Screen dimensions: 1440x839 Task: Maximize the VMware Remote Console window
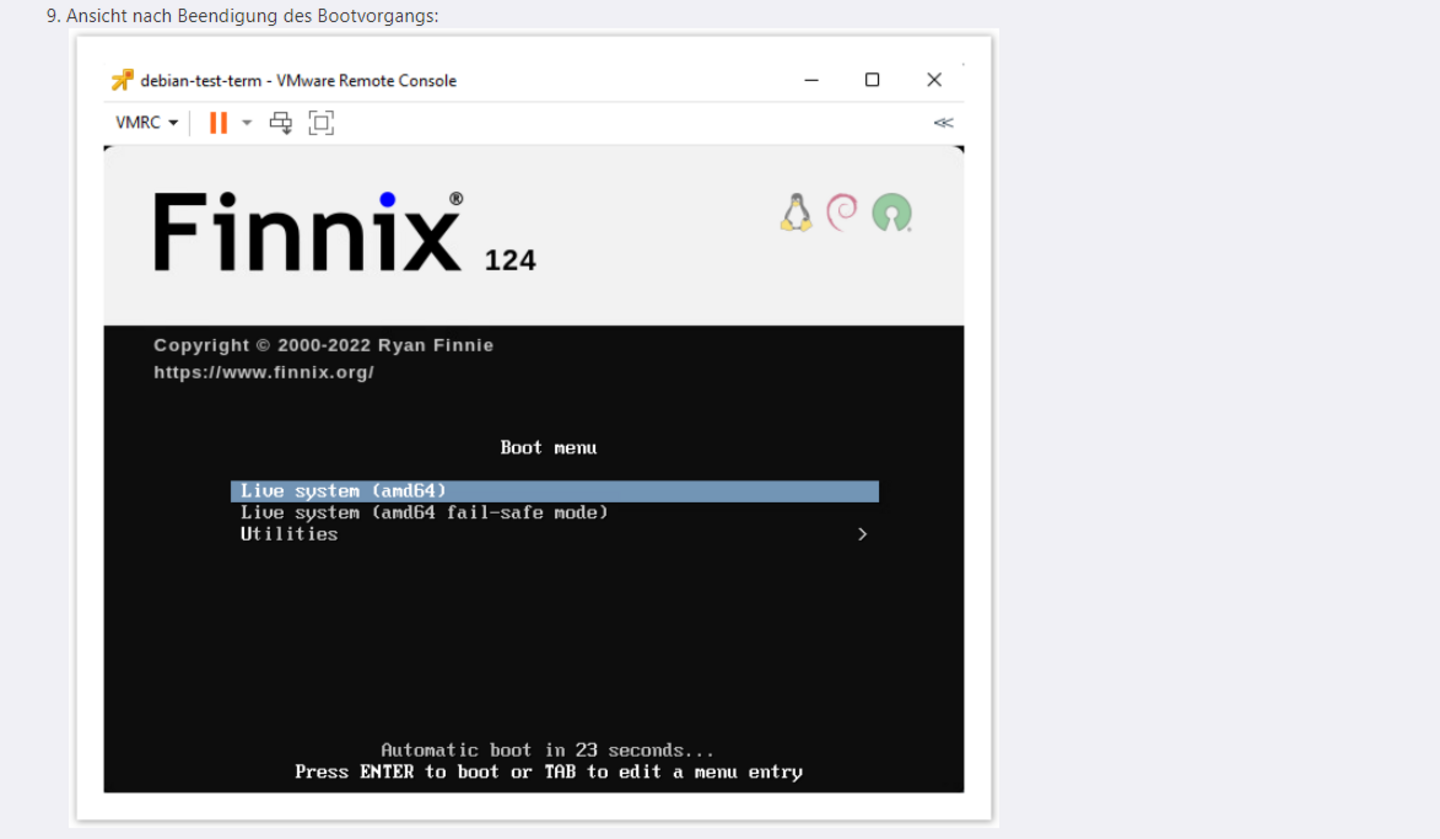[872, 80]
